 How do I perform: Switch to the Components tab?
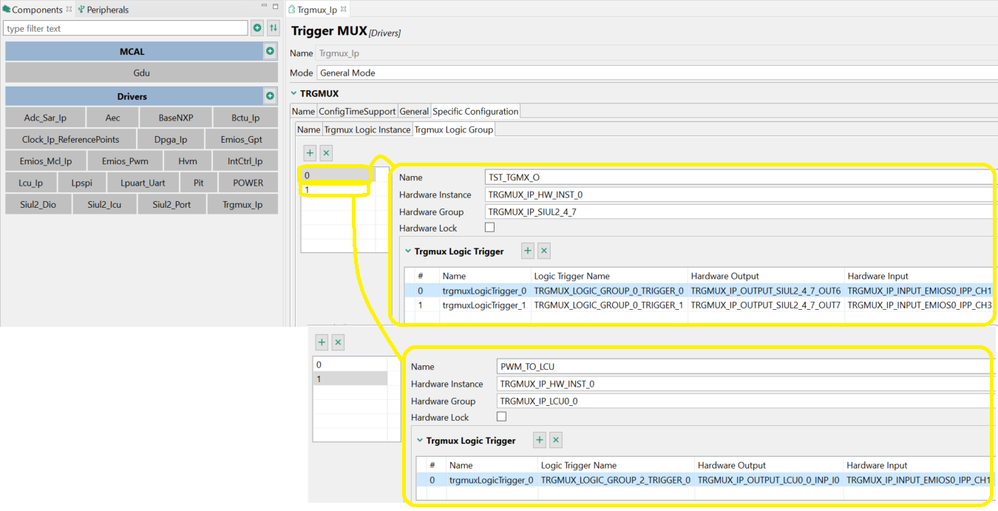click(37, 10)
